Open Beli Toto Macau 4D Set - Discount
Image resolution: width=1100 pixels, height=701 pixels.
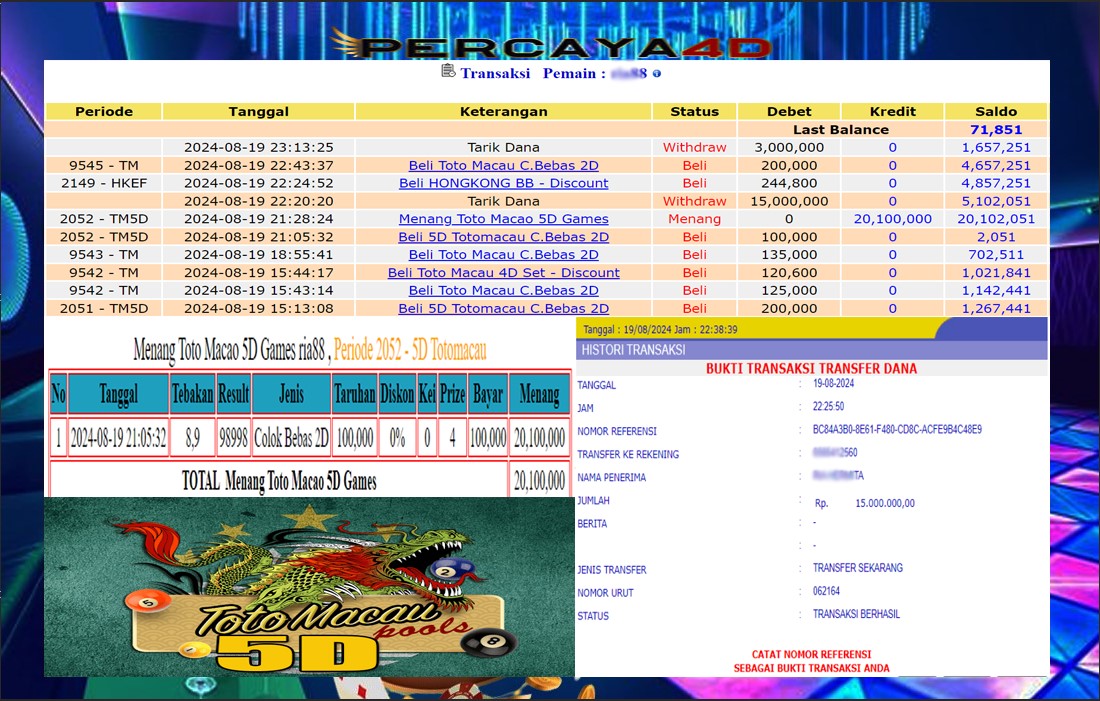tap(503, 273)
